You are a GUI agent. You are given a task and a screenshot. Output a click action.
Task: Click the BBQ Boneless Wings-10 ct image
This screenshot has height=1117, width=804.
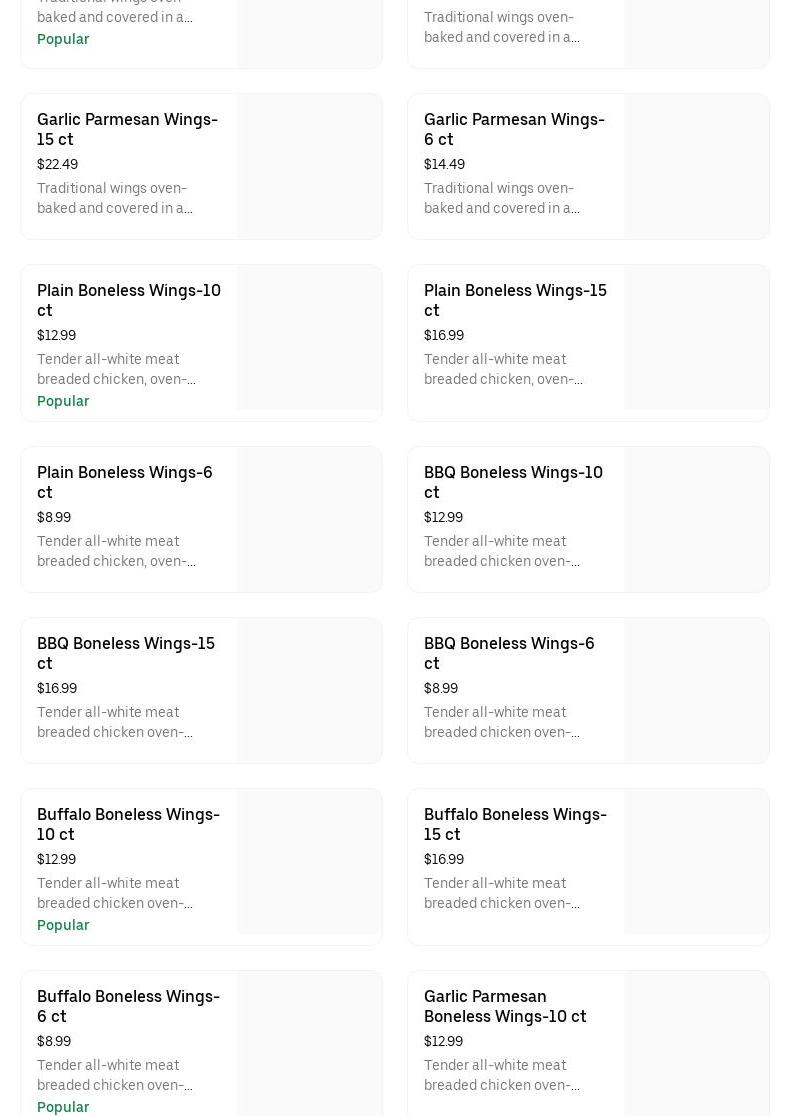[697, 520]
